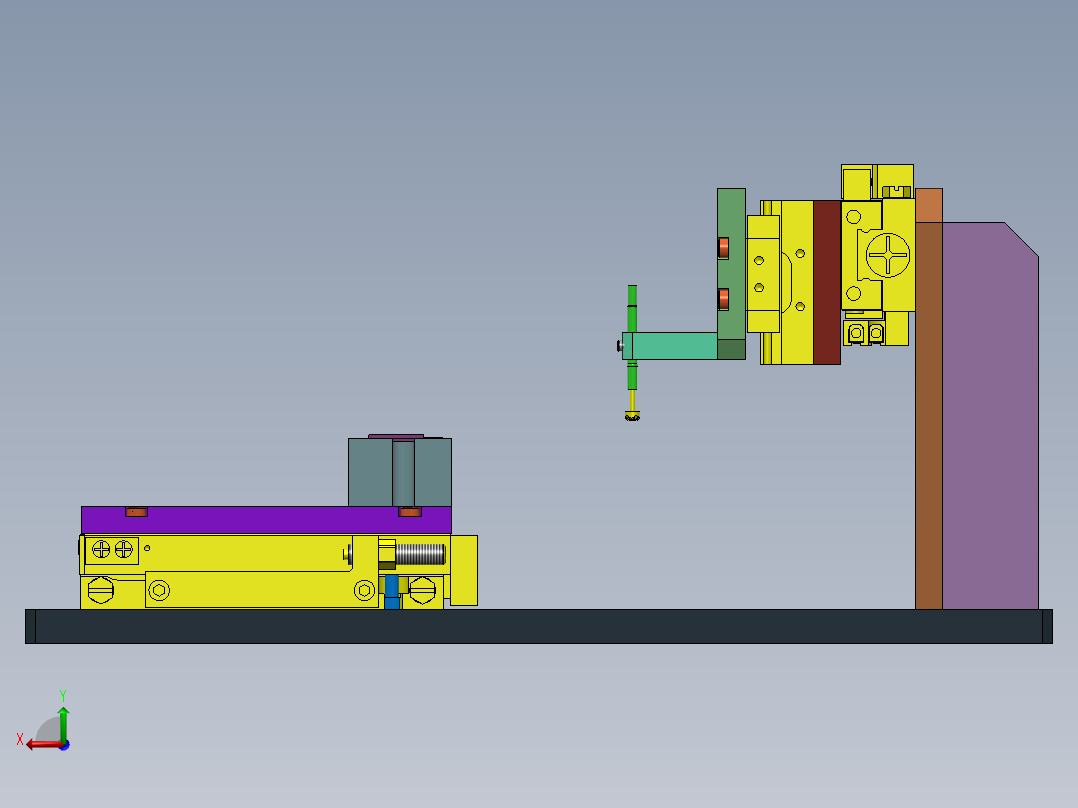Select the upper orange bolt on green plate
The height and width of the screenshot is (808, 1078).
tap(723, 248)
